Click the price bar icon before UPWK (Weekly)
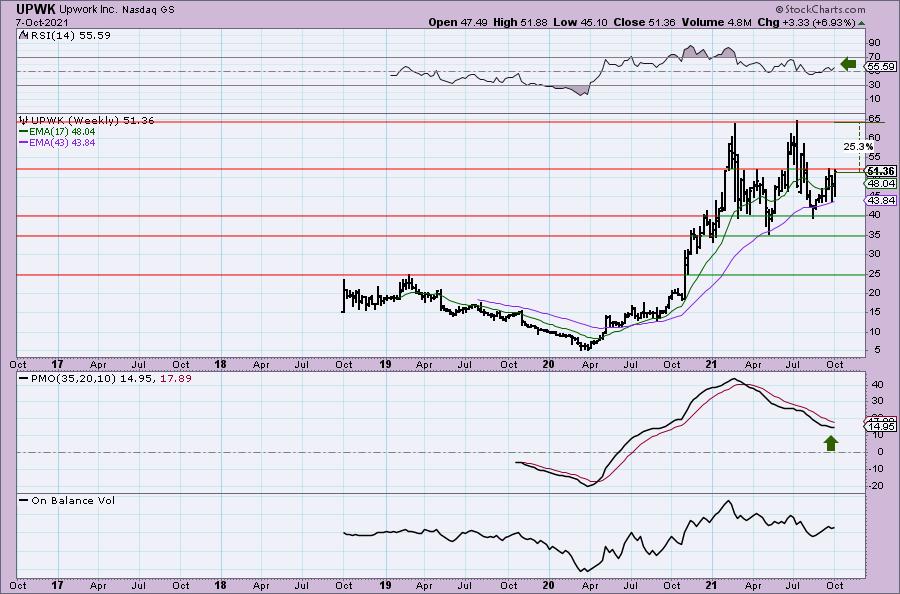900x594 pixels. (x=24, y=121)
